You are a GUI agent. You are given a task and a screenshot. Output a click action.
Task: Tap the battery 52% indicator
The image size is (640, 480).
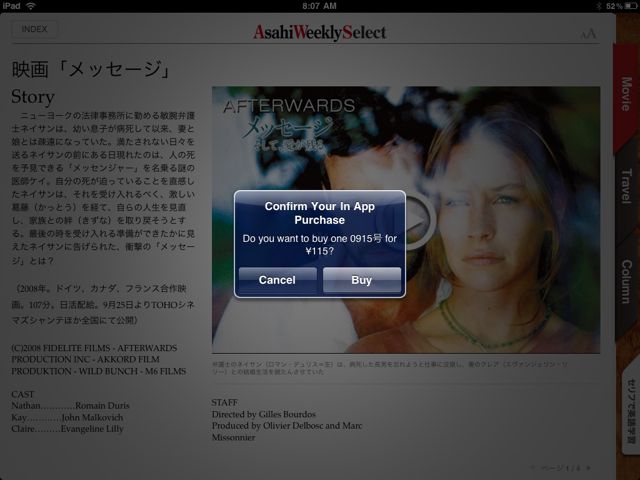pyautogui.click(x=621, y=6)
